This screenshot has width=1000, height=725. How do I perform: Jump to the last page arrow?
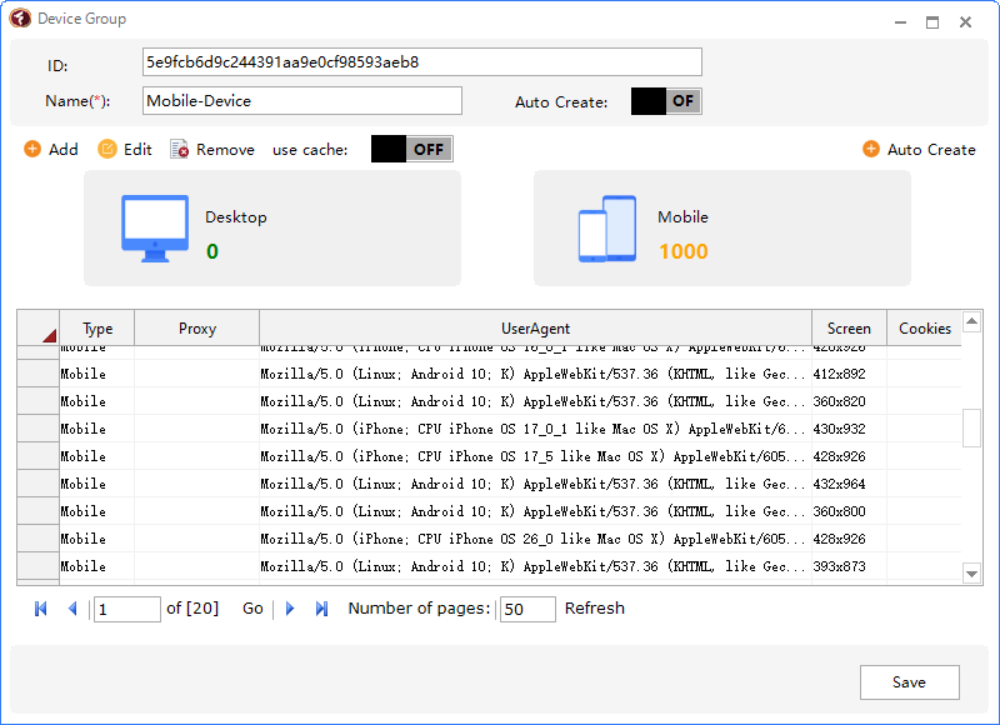coord(322,608)
